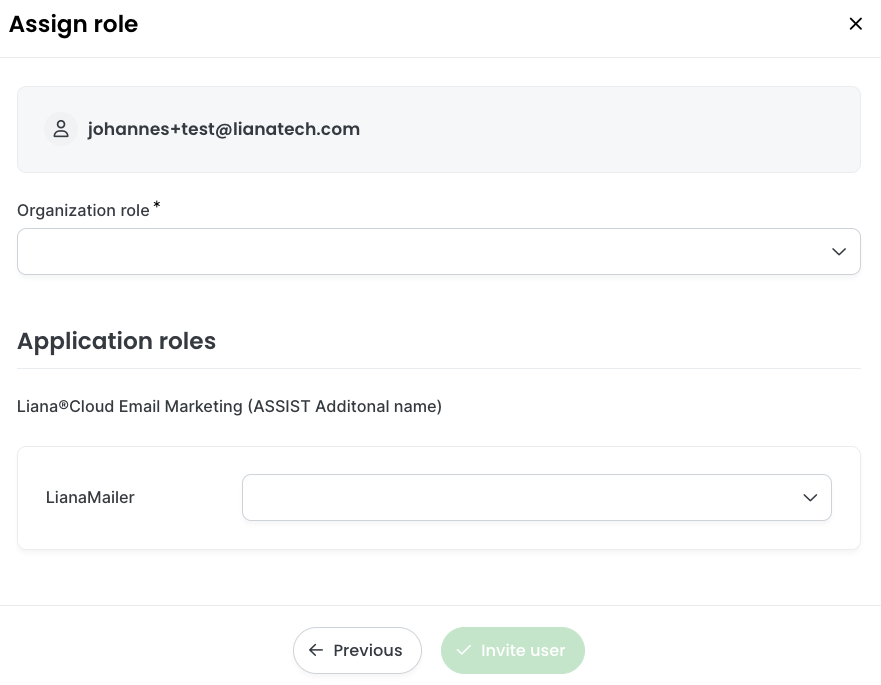This screenshot has width=881, height=685.
Task: Select the johannes+test@lianatech.com email text
Action: tap(224, 129)
